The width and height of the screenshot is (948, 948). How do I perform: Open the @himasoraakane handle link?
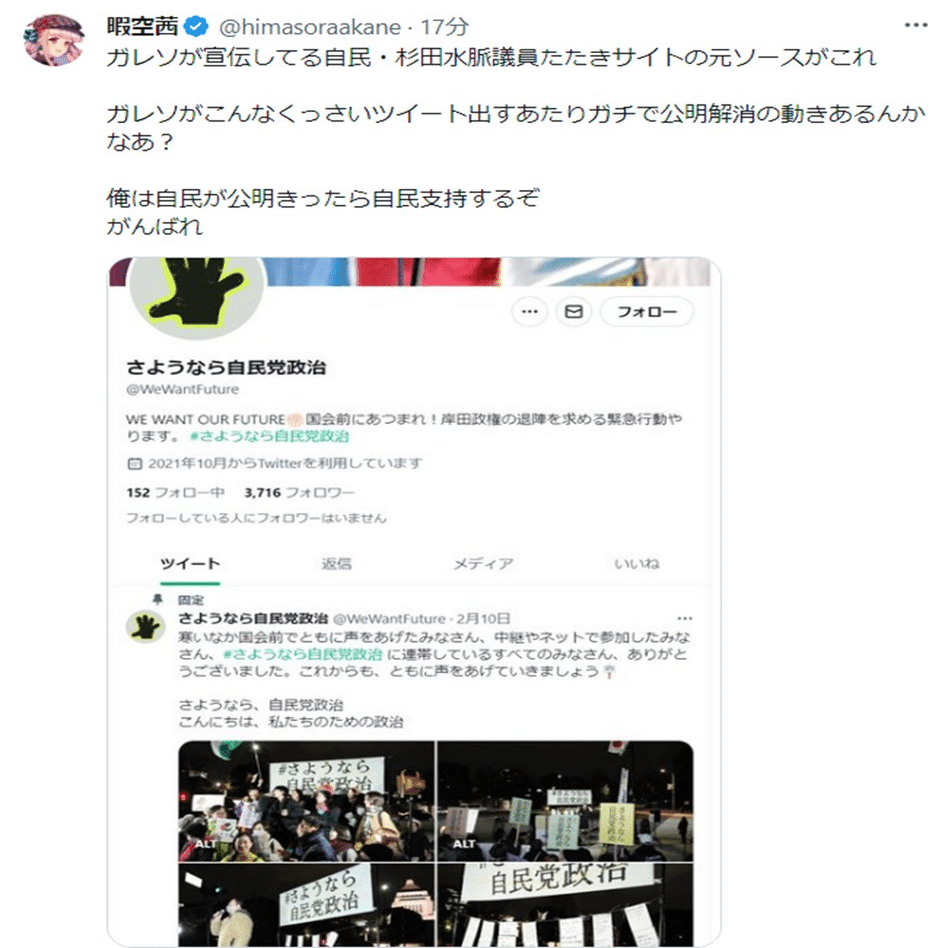(x=310, y=27)
